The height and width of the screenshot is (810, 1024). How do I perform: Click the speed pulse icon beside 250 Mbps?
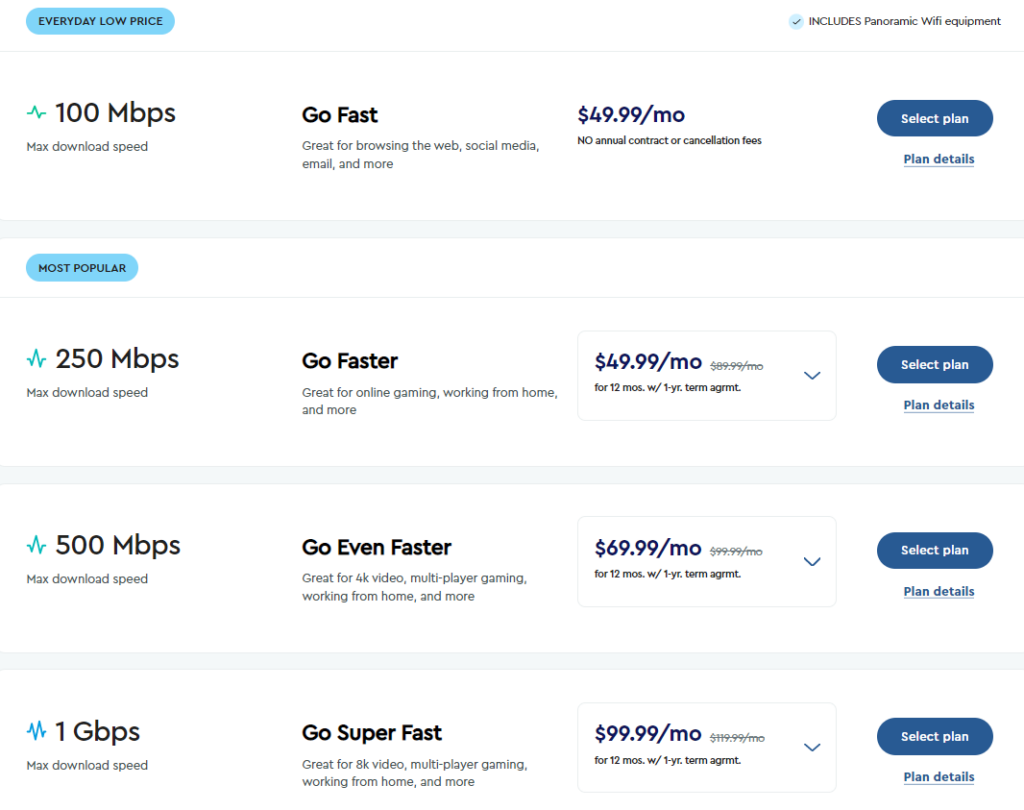pyautogui.click(x=37, y=359)
